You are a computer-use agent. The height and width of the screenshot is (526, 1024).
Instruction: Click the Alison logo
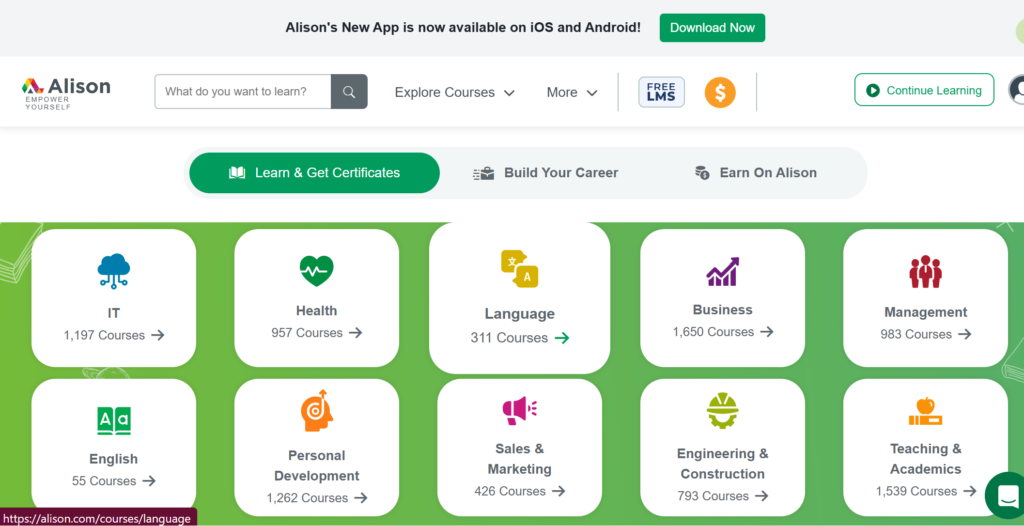click(x=66, y=92)
